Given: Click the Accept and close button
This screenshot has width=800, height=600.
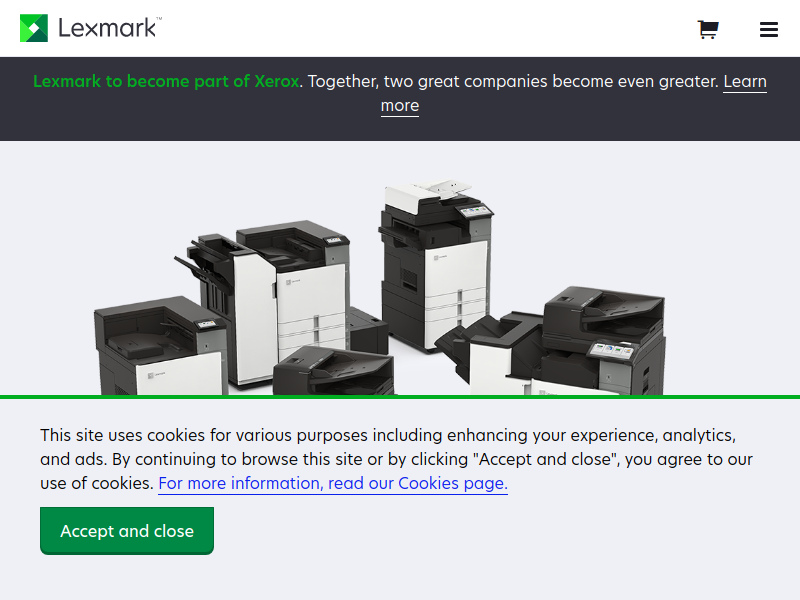Looking at the screenshot, I should point(127,531).
